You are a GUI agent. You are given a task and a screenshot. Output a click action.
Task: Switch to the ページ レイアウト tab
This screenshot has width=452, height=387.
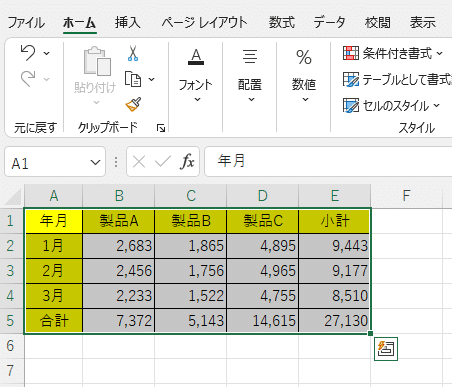click(204, 23)
